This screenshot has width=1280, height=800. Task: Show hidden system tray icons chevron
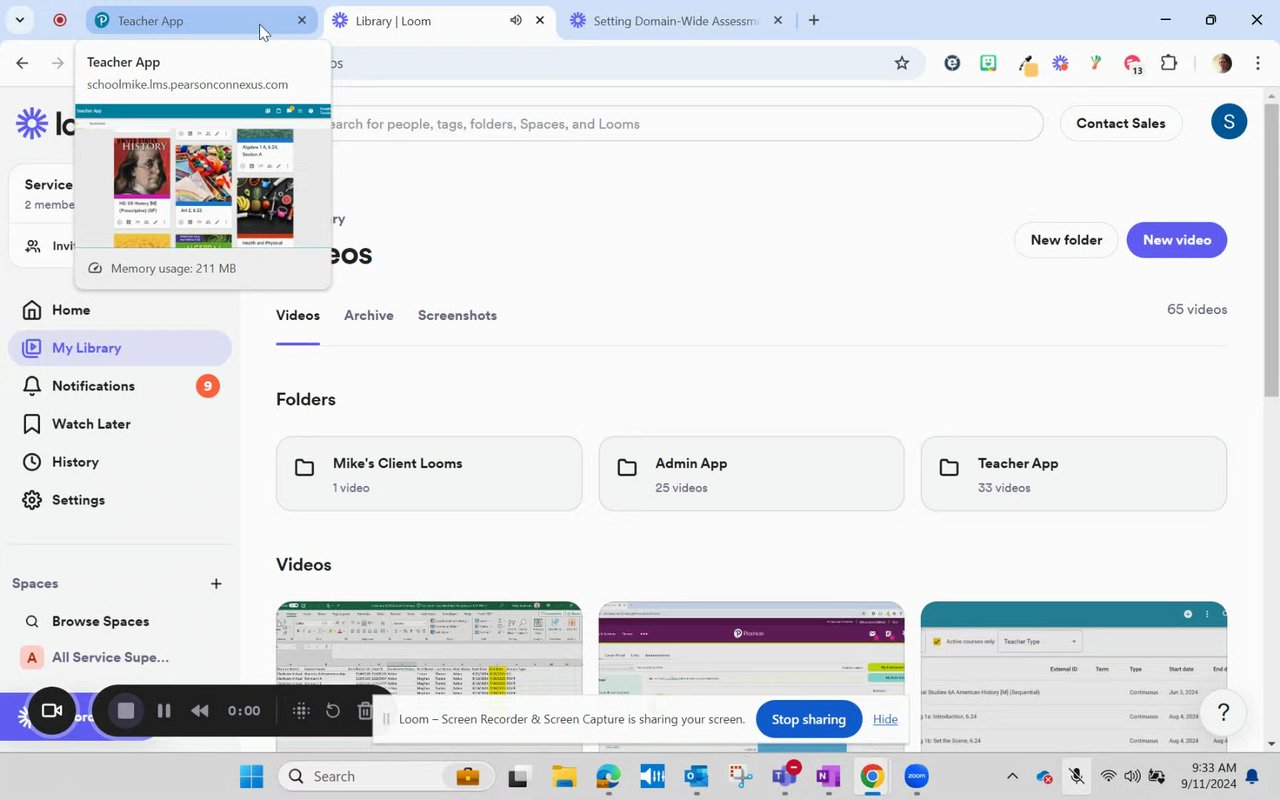coord(1012,776)
